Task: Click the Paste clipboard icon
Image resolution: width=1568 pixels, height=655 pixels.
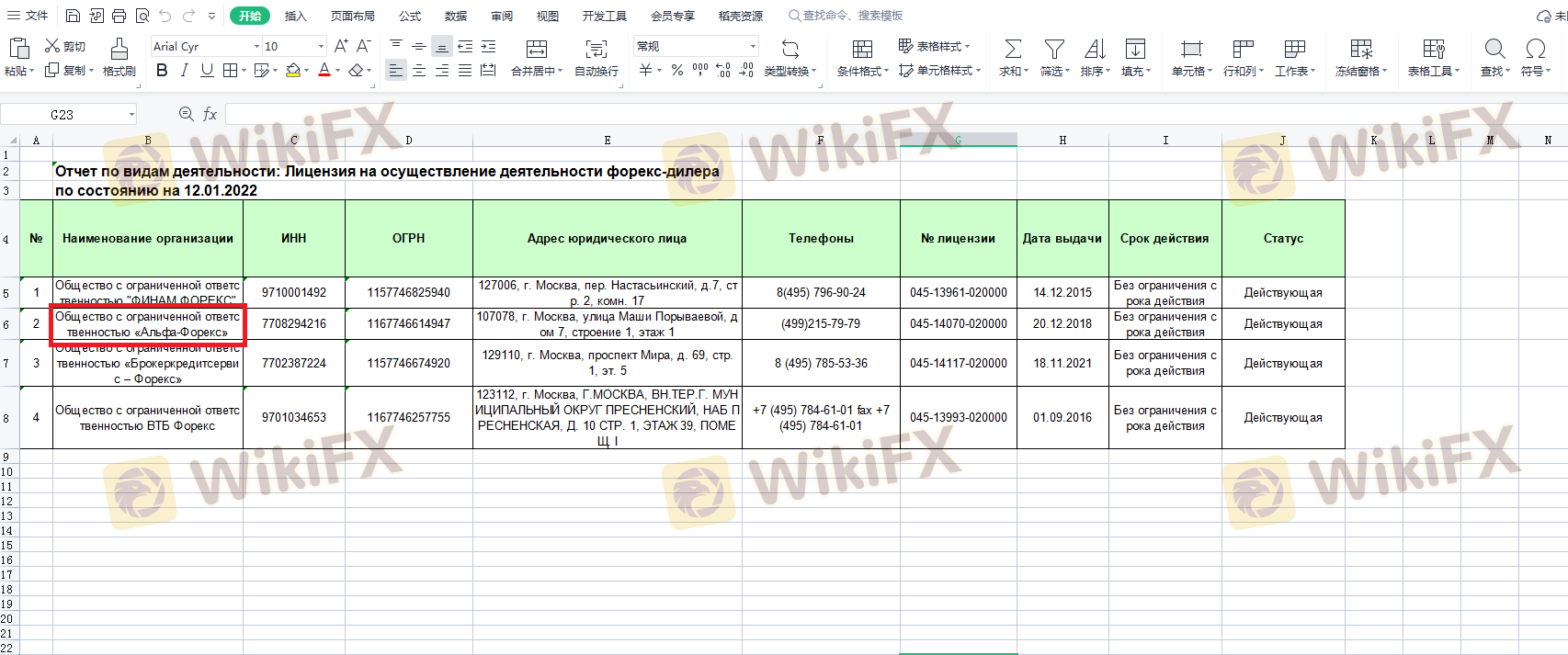Action: [x=18, y=49]
